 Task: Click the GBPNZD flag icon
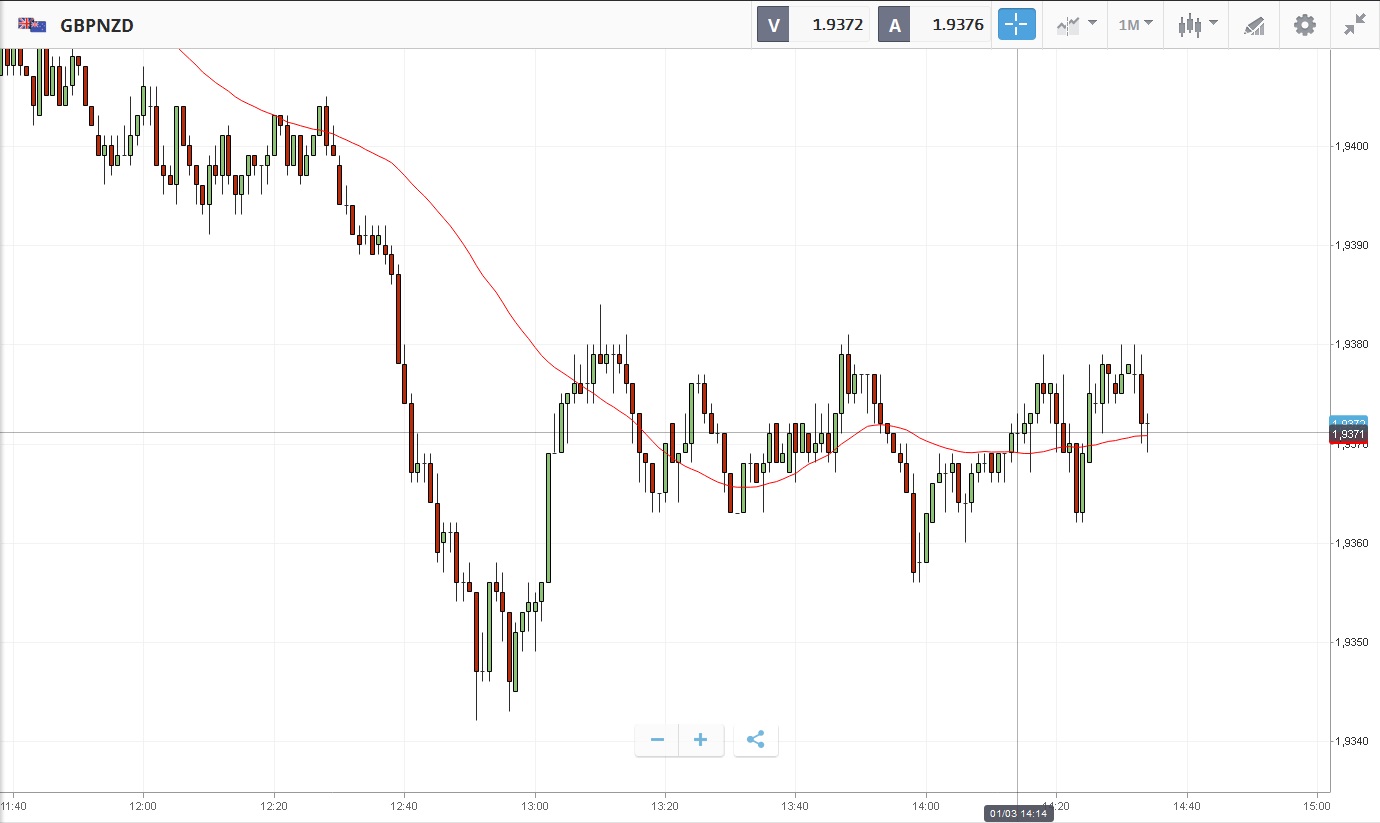click(32, 25)
